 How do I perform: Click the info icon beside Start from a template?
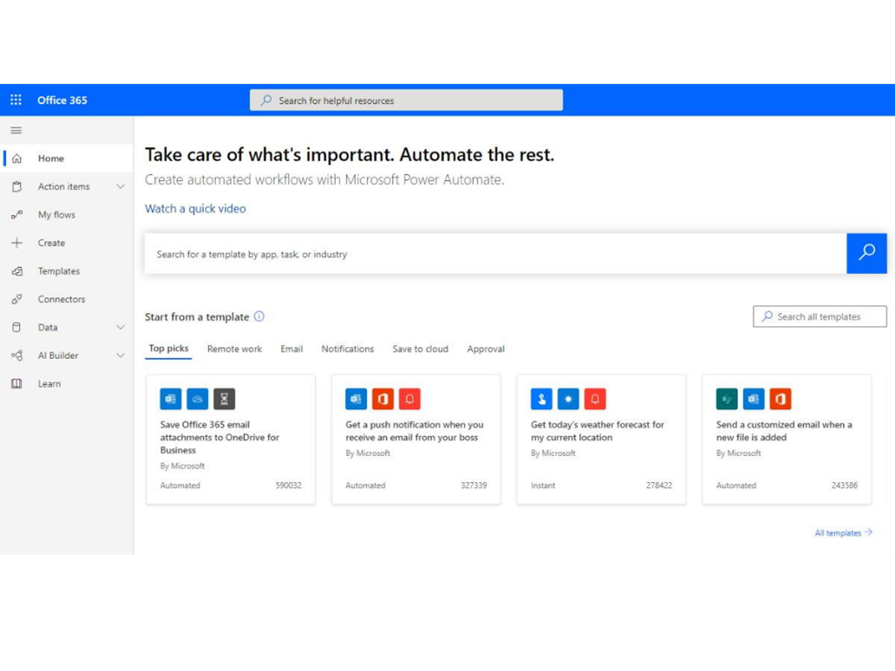[259, 317]
